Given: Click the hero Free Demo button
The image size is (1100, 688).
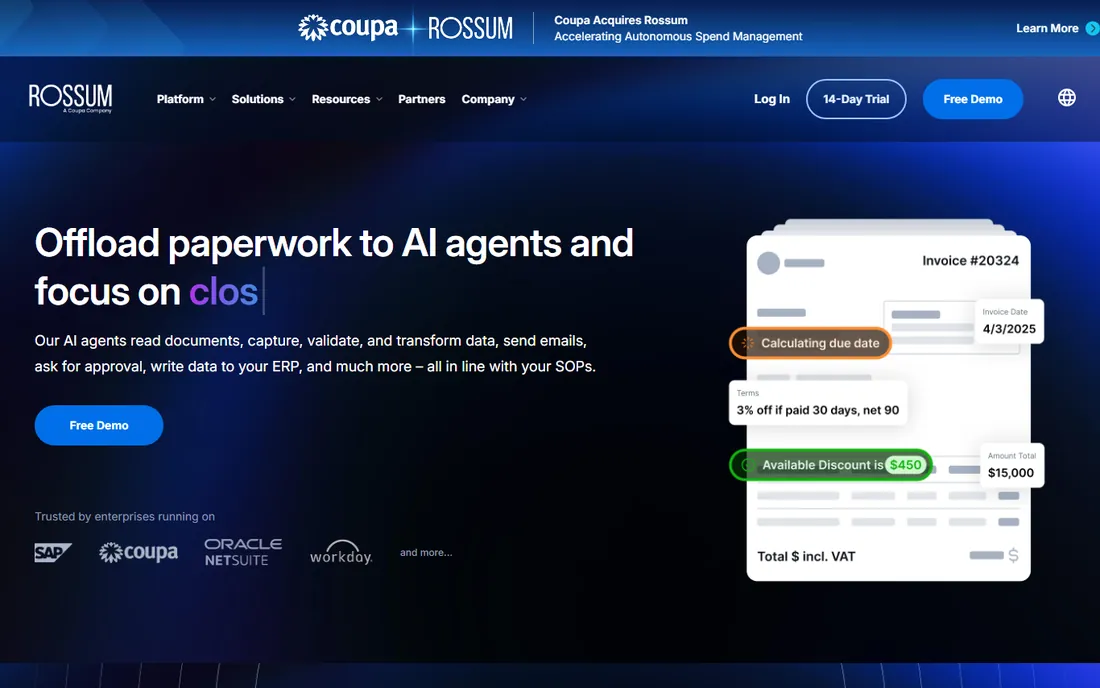Looking at the screenshot, I should tap(99, 425).
